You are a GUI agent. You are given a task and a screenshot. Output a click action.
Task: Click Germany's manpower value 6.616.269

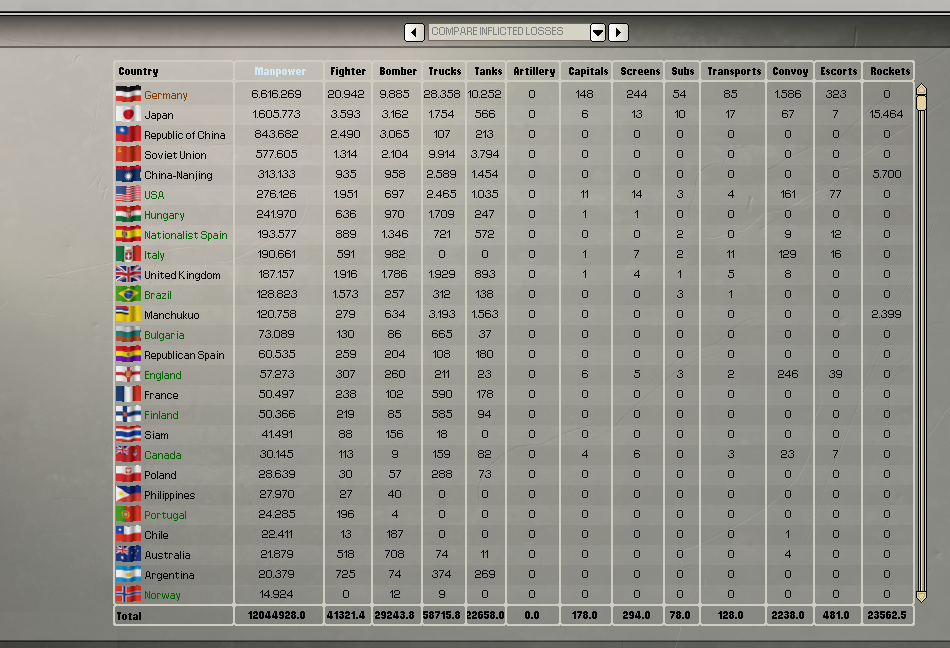276,94
